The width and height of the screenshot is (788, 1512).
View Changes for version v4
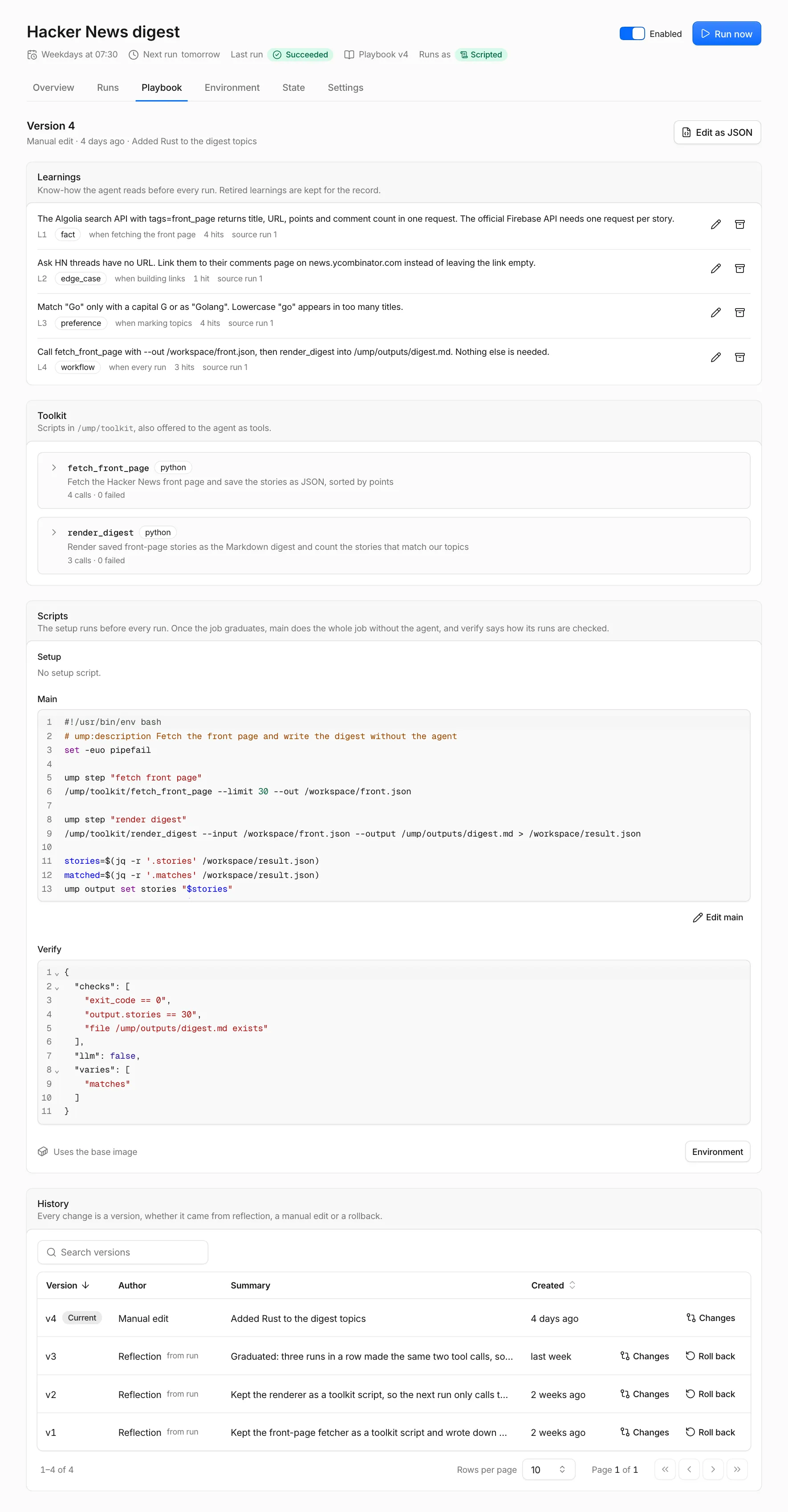711,1318
